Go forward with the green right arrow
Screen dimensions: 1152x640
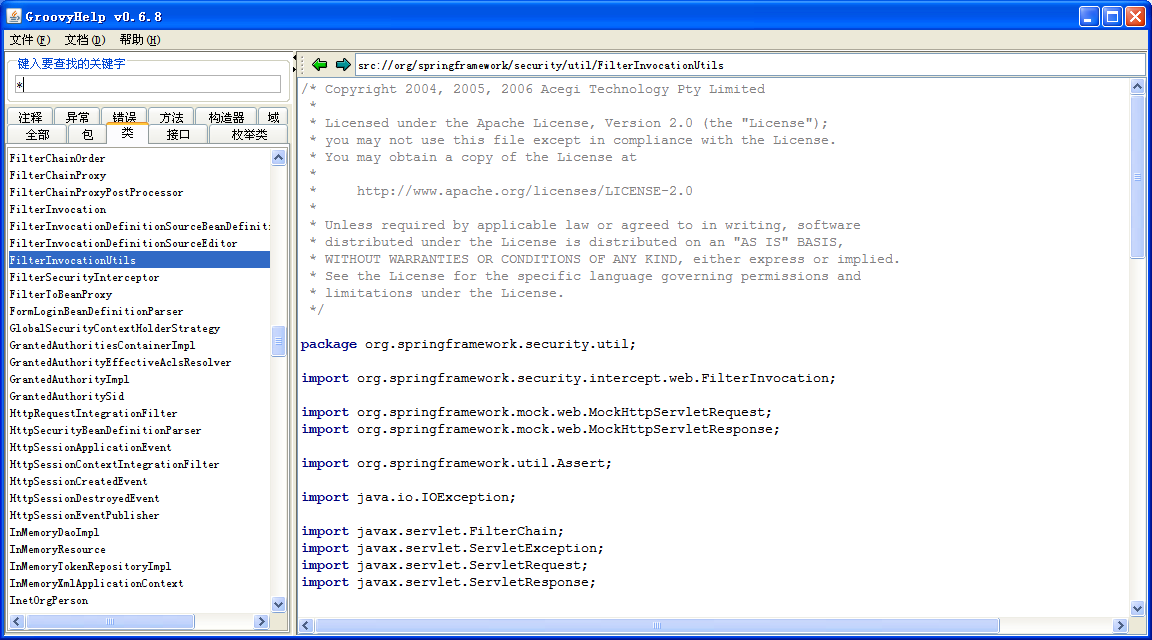(x=342, y=65)
